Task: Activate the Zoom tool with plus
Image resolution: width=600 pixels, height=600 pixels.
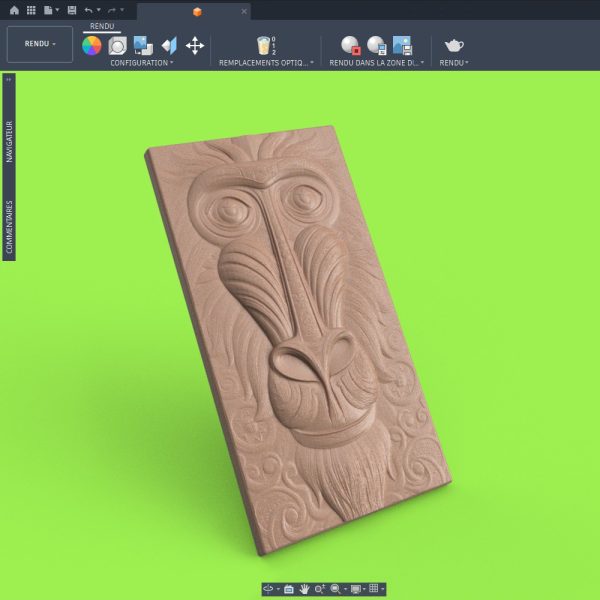Action: pyautogui.click(x=320, y=589)
